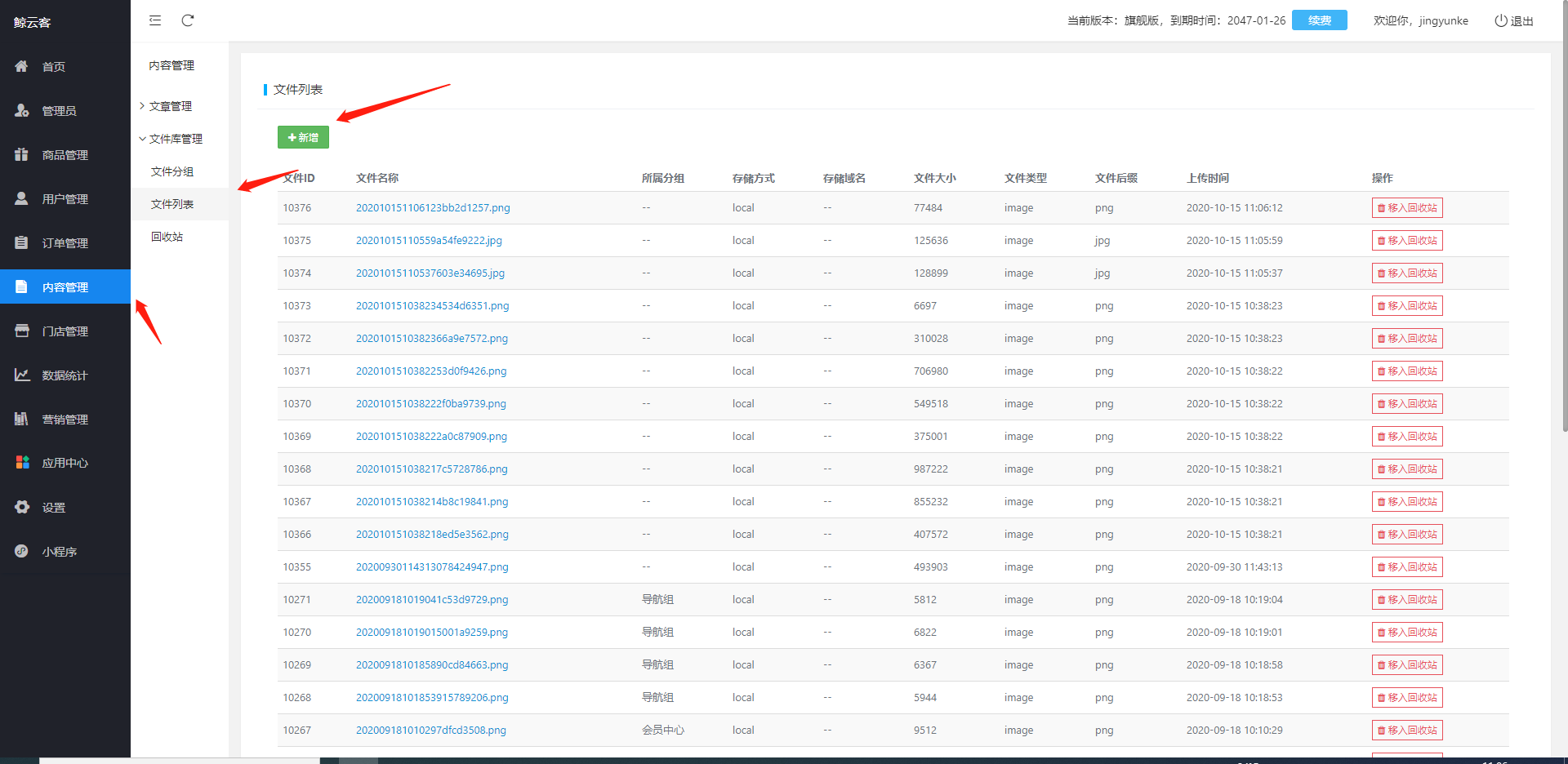Click the power icon next to 退出
1568x764 pixels.
tap(1501, 20)
